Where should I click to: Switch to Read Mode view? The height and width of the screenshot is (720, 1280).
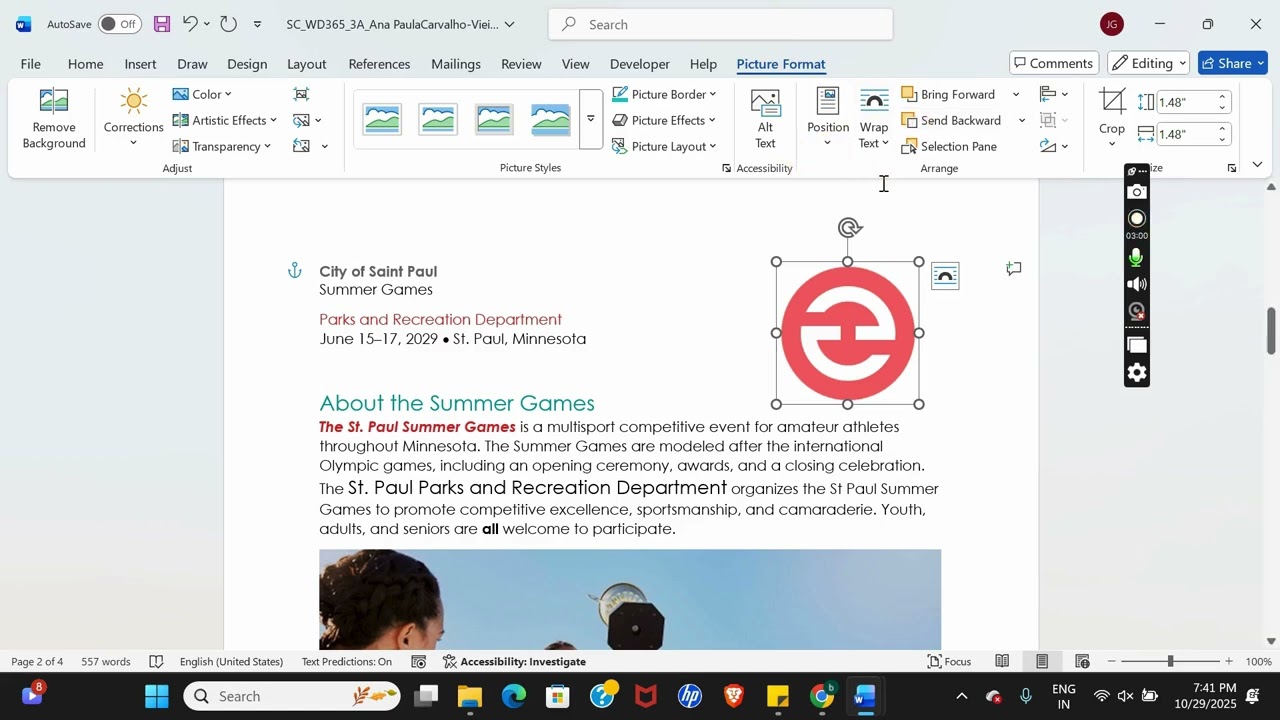[1002, 661]
